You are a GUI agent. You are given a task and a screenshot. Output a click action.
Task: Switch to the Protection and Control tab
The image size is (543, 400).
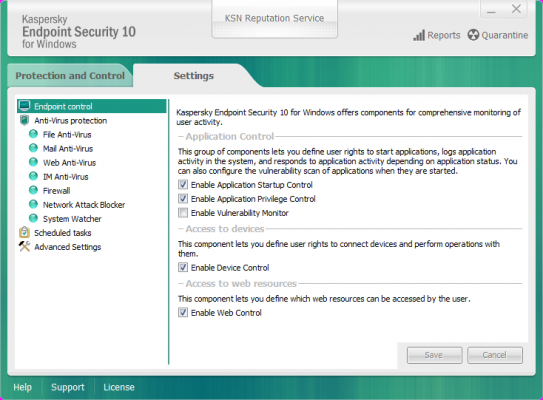[x=70, y=75]
